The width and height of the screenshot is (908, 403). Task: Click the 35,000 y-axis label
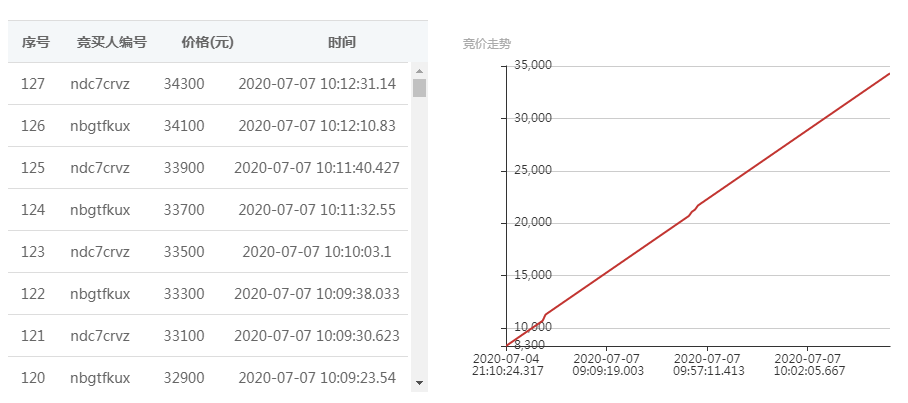533,66
